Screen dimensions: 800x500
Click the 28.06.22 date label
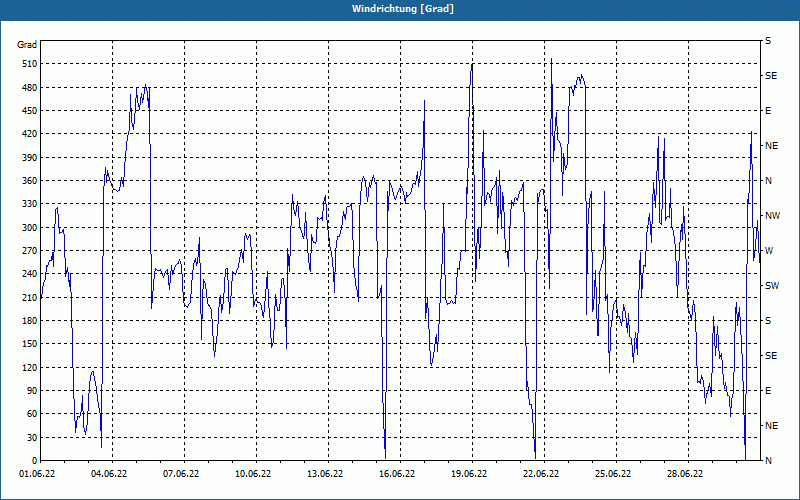[x=685, y=474]
